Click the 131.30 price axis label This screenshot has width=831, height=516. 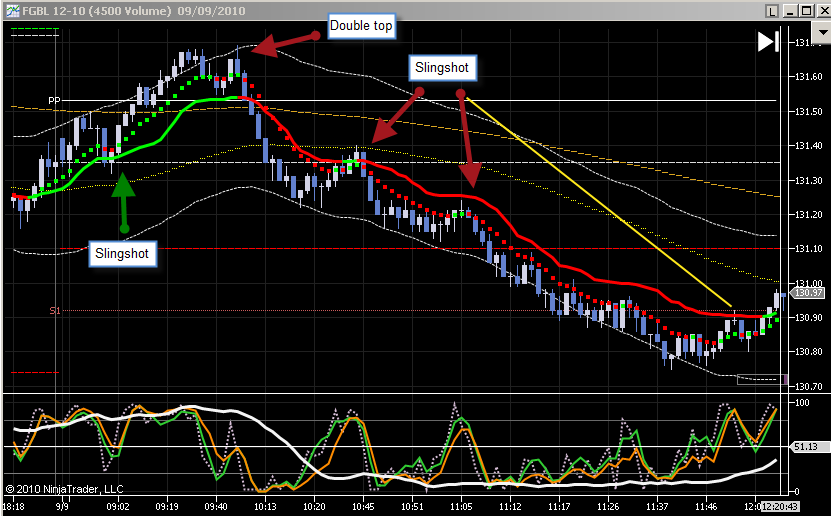(809, 180)
